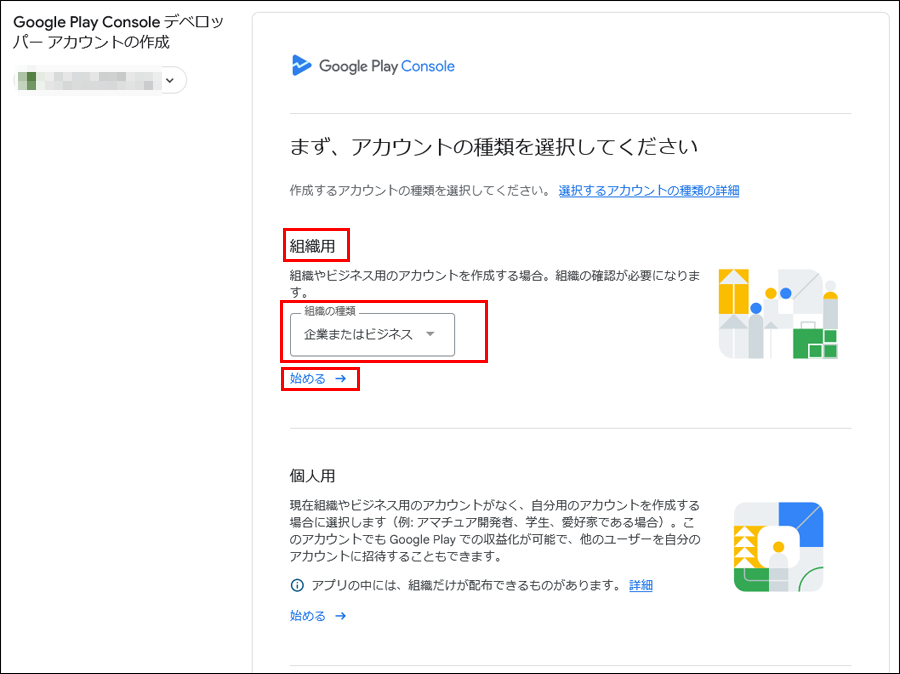This screenshot has height=674, width=900.
Task: Click the 個人用 description paragraph
Action: pos(495,530)
